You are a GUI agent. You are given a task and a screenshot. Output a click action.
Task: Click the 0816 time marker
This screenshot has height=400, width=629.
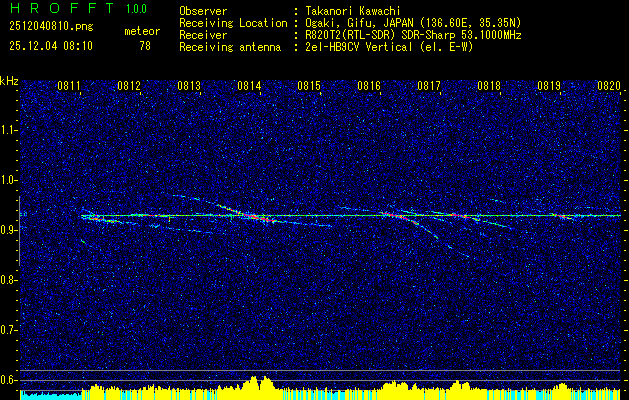[369, 85]
